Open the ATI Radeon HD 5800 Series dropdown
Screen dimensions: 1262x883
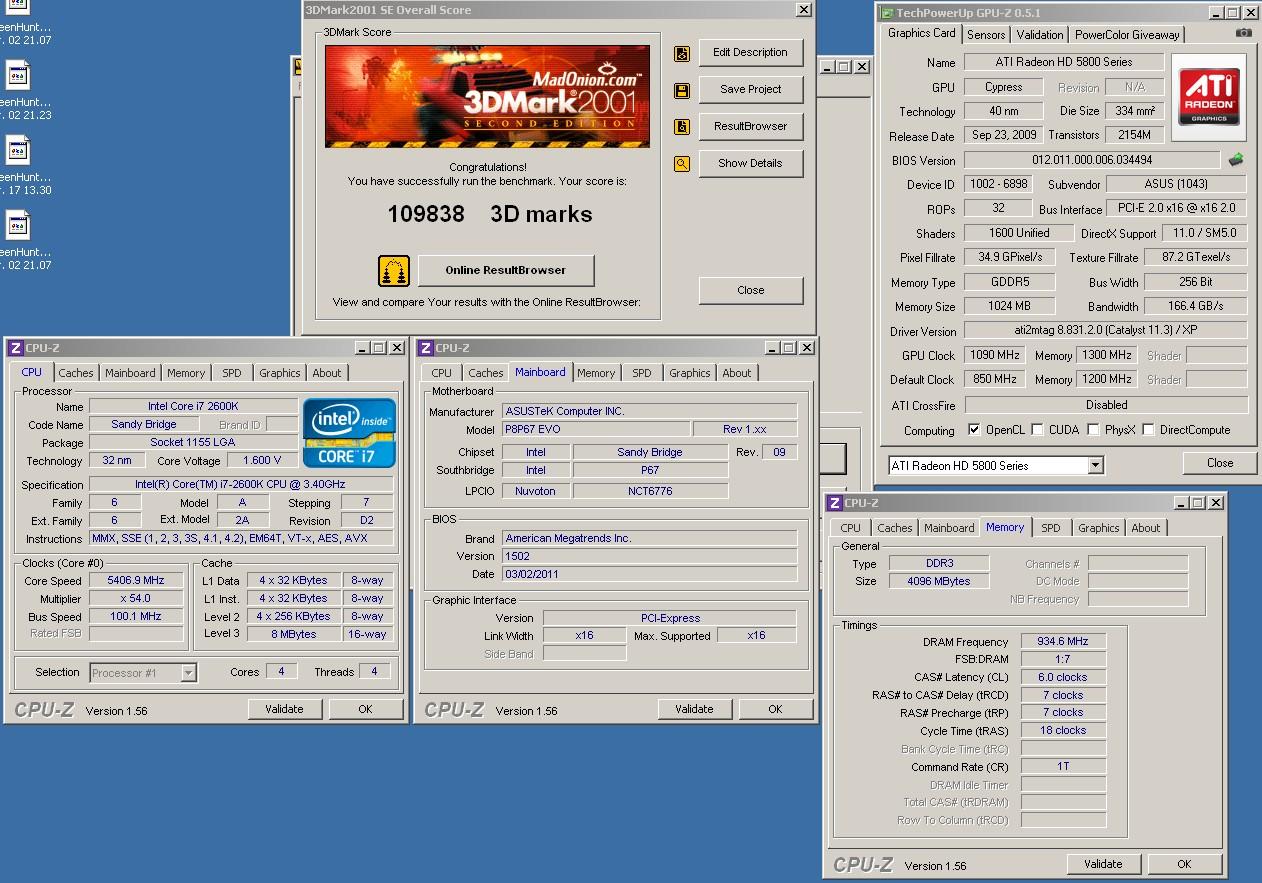1095,465
